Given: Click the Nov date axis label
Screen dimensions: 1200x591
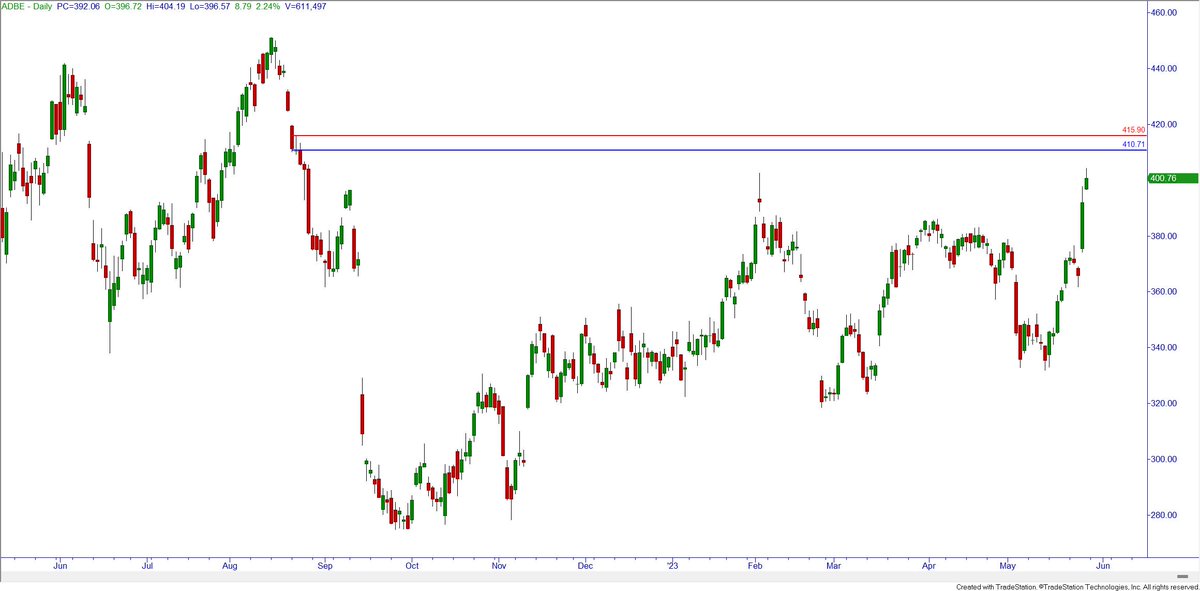Looking at the screenshot, I should (500, 564).
